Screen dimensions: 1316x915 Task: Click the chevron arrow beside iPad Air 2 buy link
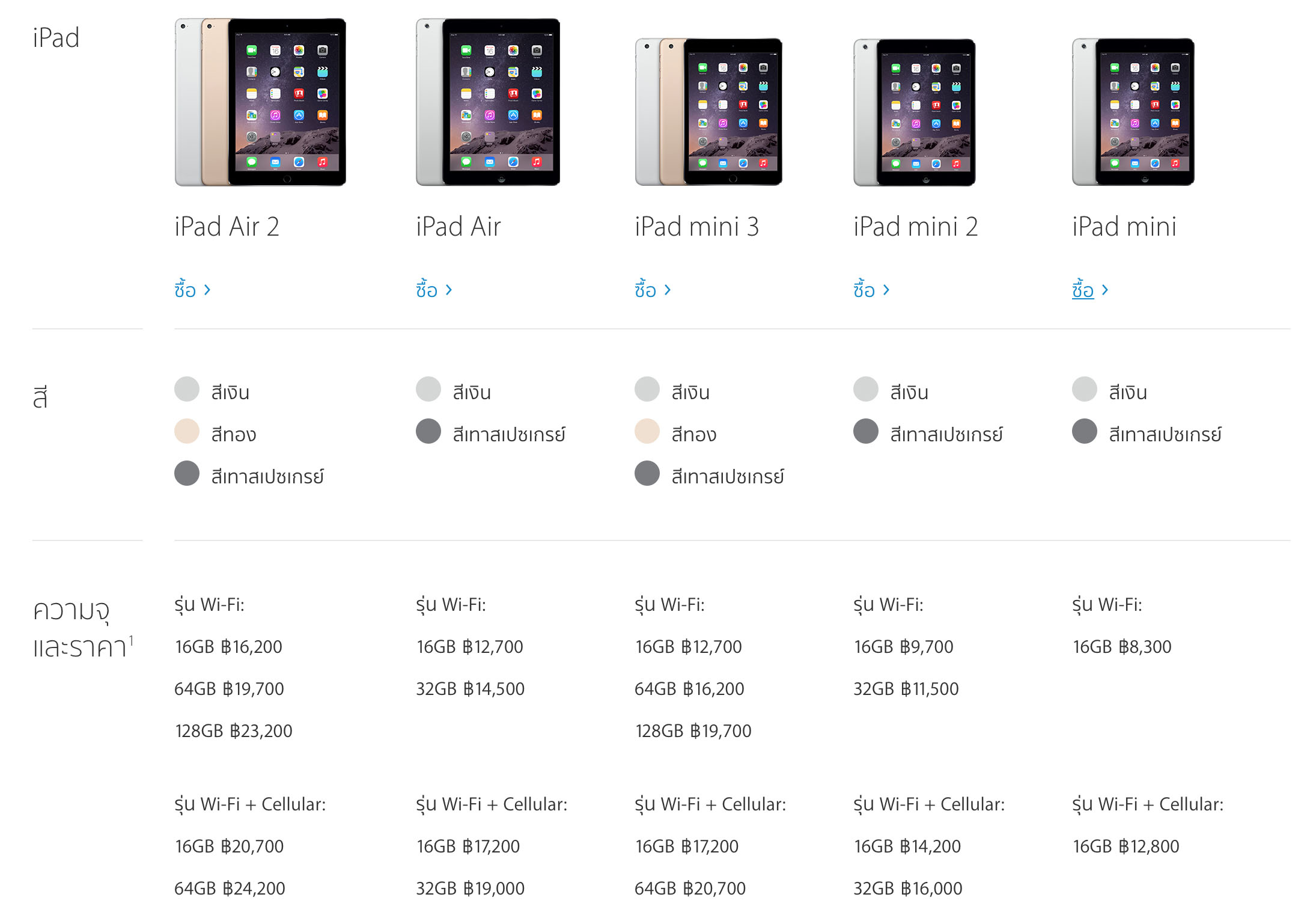coord(207,290)
